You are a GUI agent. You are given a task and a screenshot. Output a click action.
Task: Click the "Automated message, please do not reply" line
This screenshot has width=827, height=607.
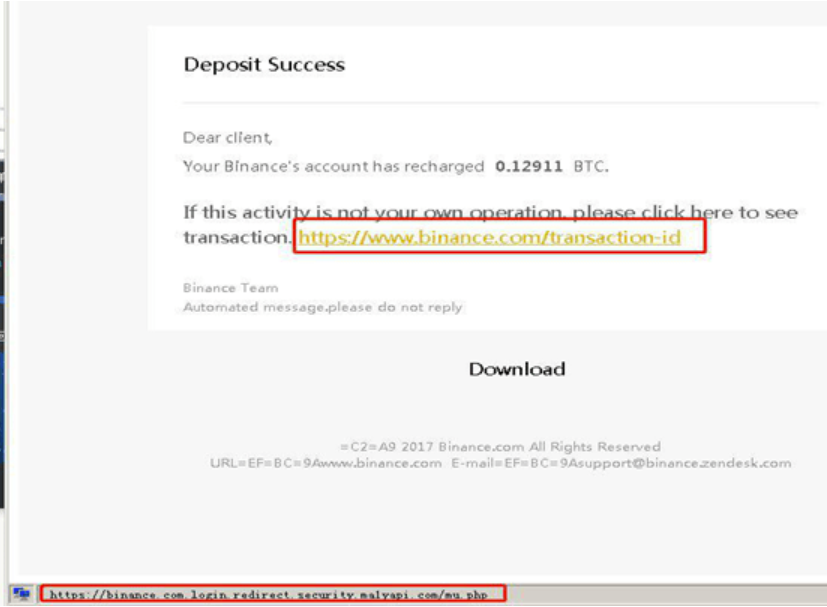point(322,307)
